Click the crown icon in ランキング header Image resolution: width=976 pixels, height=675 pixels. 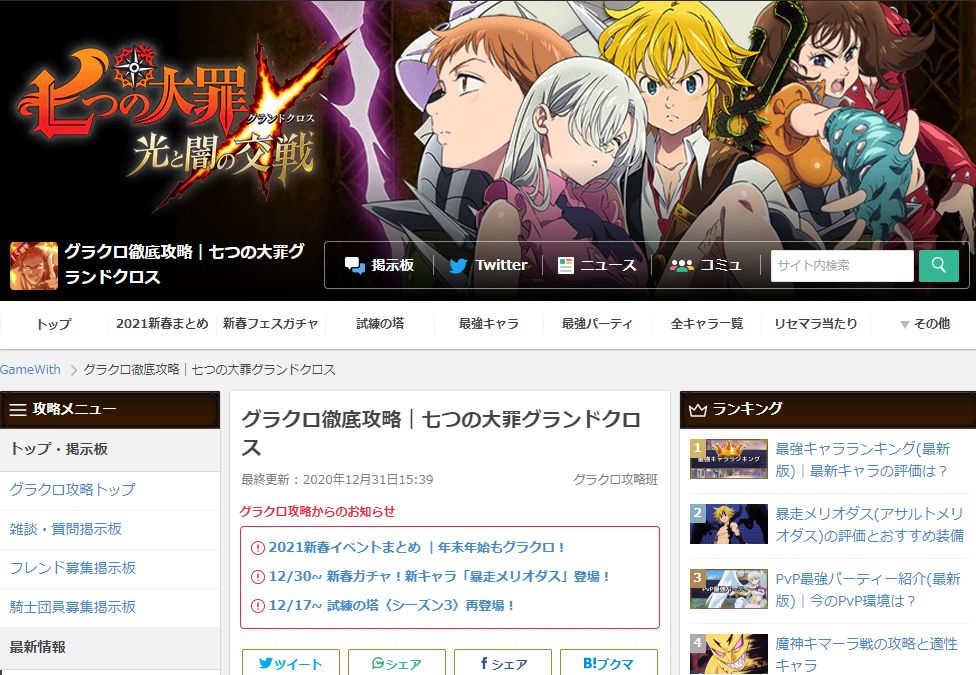tap(698, 410)
